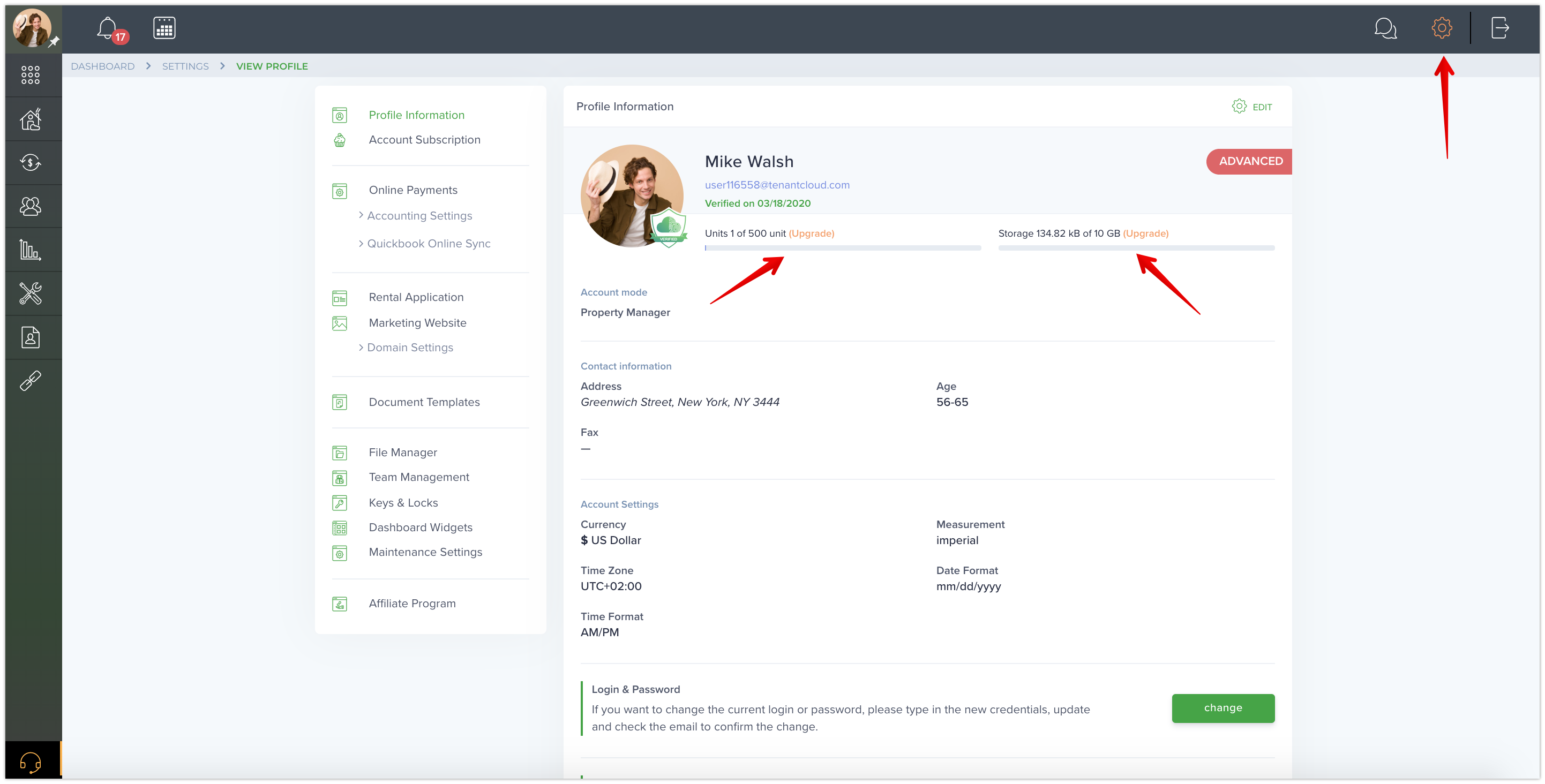Open the calendar icon in top bar

164,27
